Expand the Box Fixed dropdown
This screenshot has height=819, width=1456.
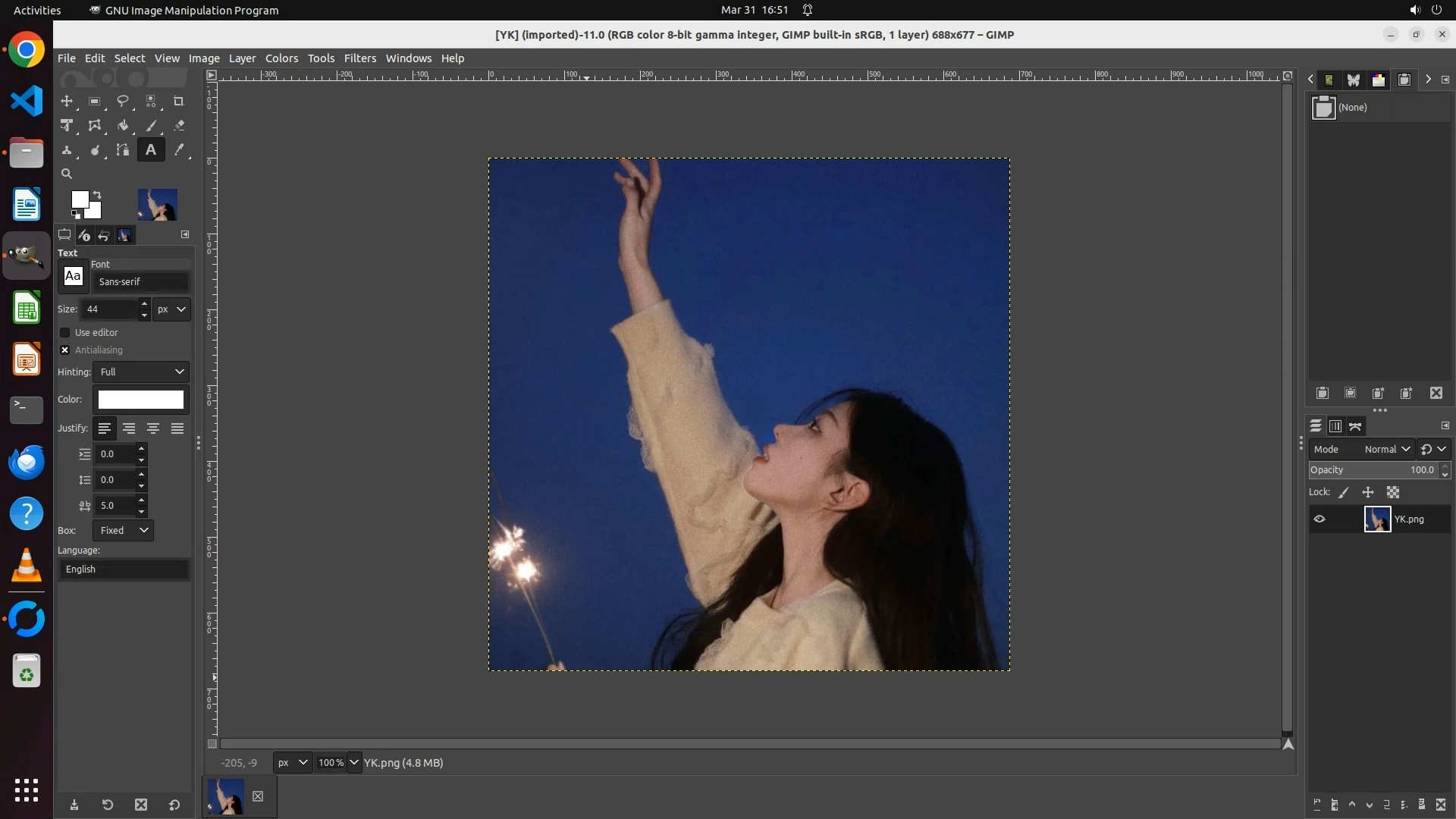pyautogui.click(x=123, y=530)
